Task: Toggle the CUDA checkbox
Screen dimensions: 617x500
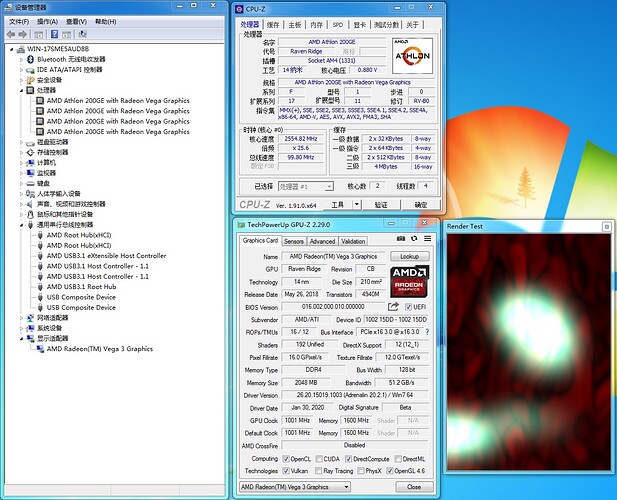Action: [319, 459]
